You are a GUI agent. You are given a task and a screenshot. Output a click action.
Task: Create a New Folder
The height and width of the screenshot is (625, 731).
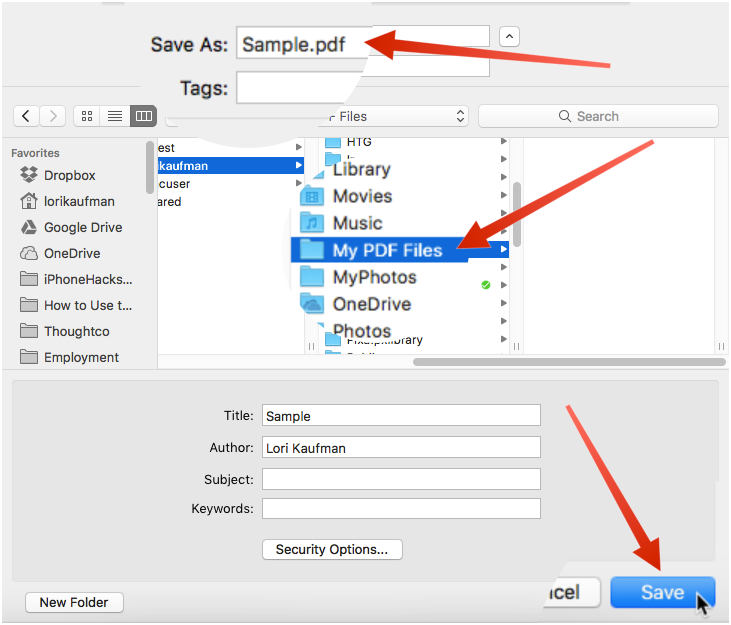pyautogui.click(x=74, y=602)
